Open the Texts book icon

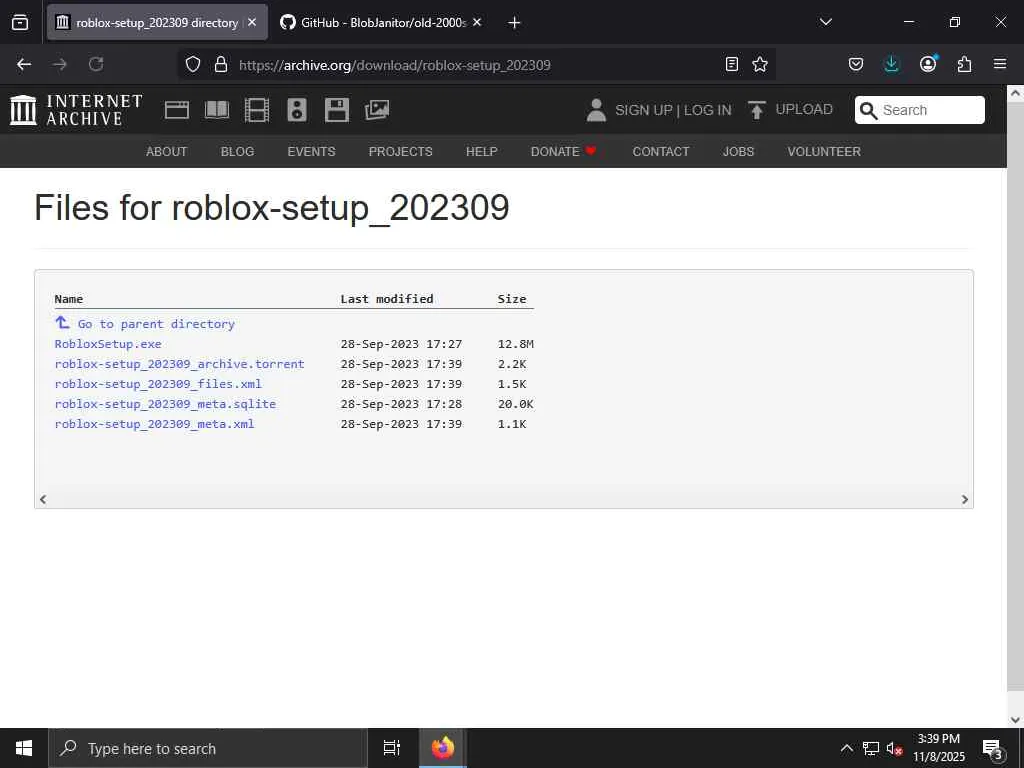tap(217, 110)
